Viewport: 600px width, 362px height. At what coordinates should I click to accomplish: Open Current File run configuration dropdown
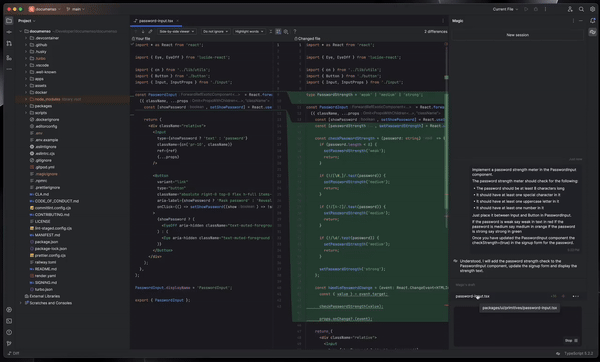click(505, 9)
